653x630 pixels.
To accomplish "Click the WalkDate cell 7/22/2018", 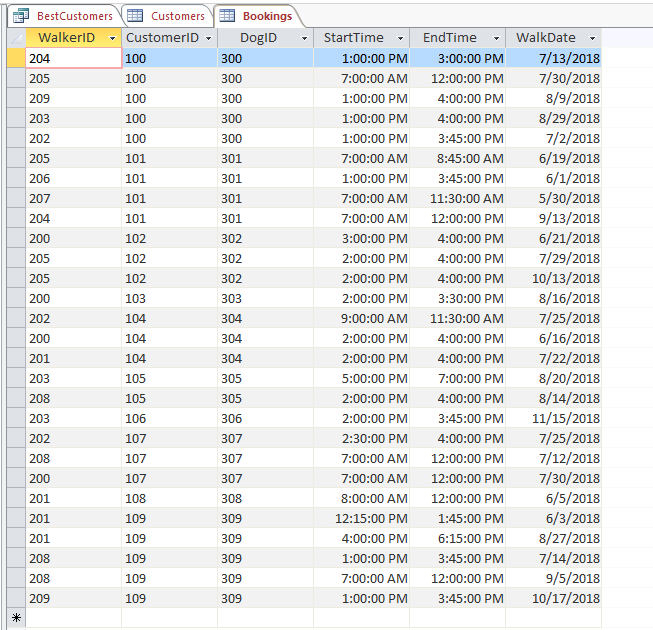I will pos(553,358).
